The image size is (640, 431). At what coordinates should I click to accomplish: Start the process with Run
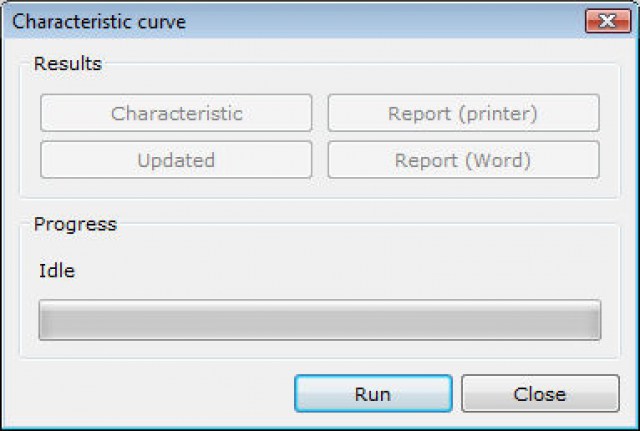point(372,394)
